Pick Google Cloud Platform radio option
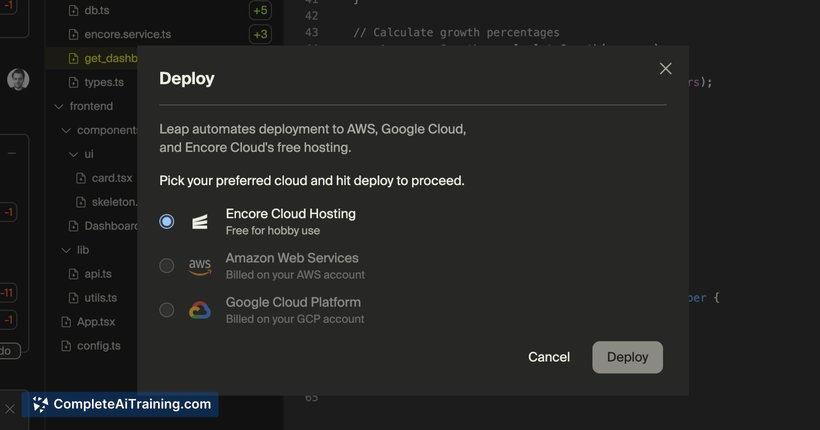Screen dimensions: 820x430 (167, 310)
